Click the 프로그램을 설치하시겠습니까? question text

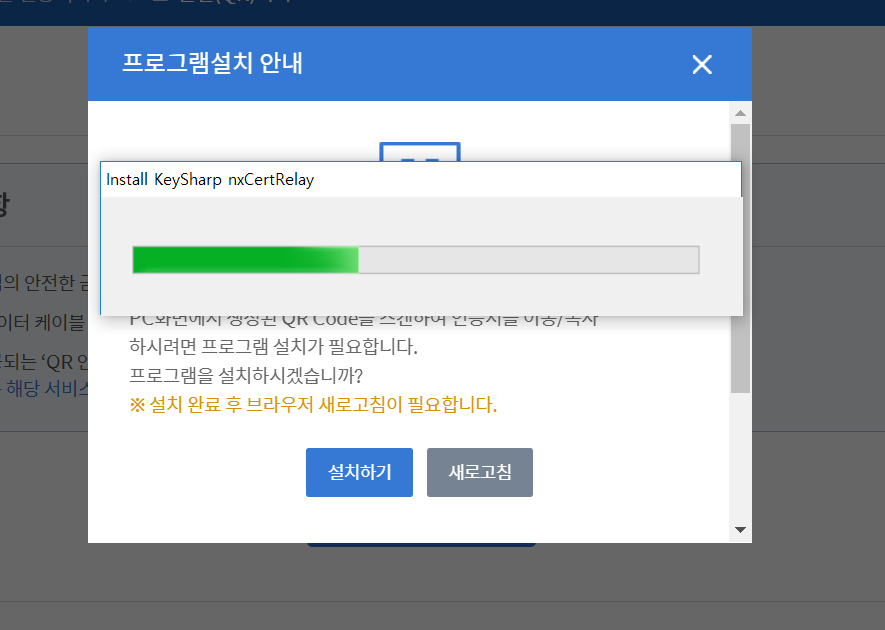(x=246, y=375)
